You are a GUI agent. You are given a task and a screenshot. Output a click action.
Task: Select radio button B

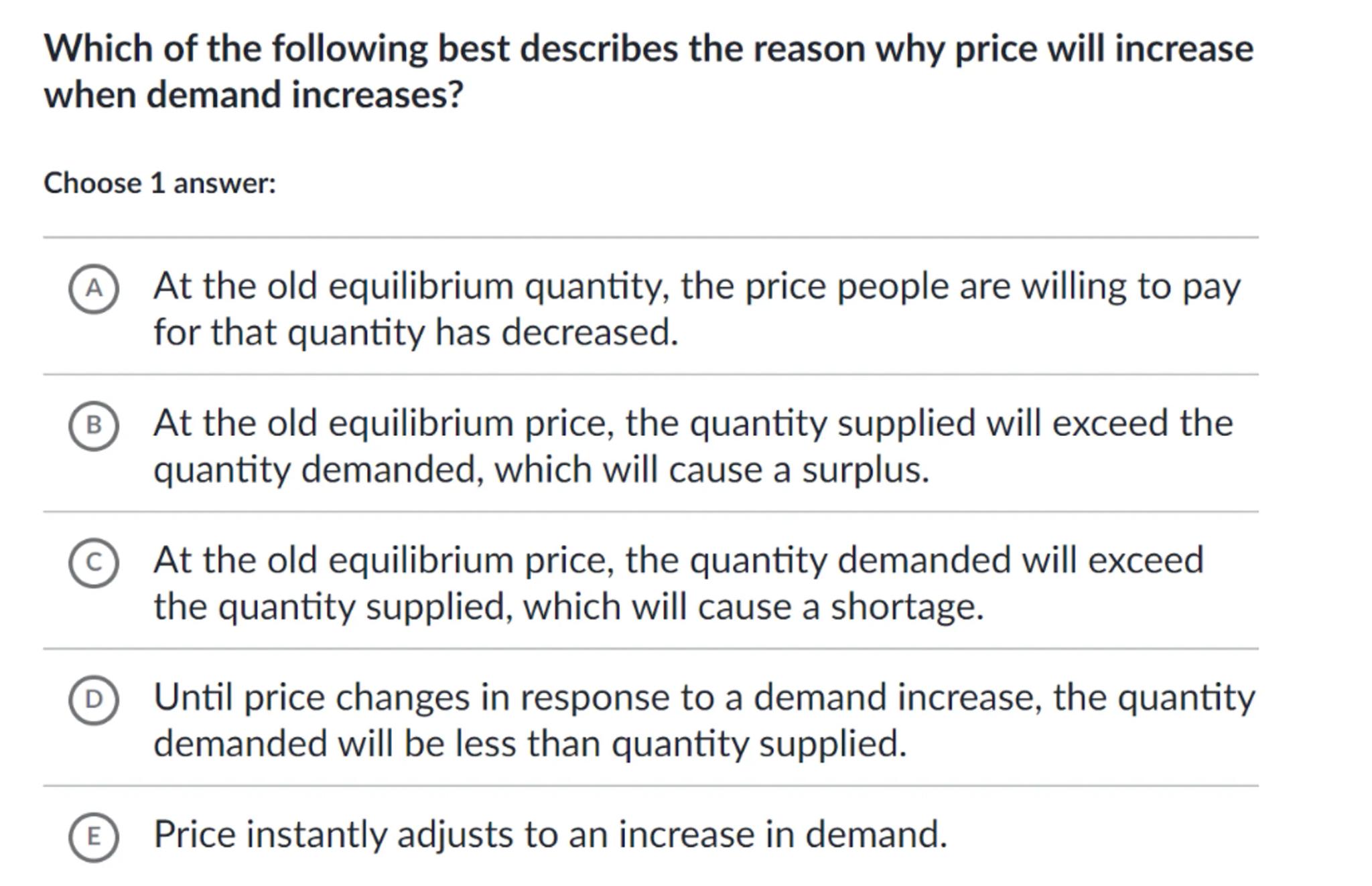coord(94,425)
